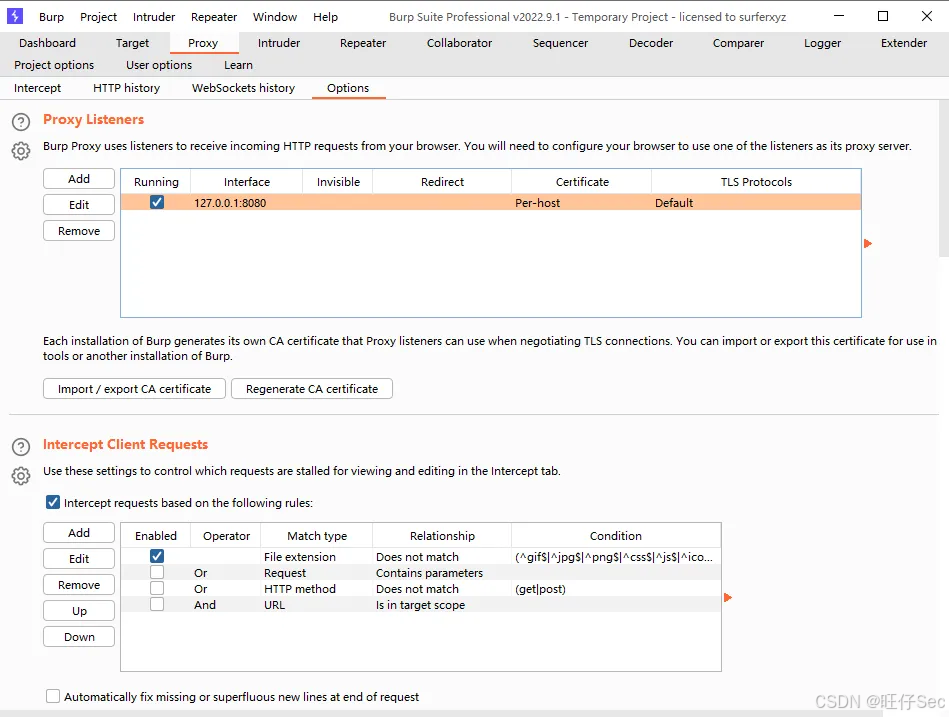The image size is (949, 717).
Task: Open the Window menu
Action: 275,17
